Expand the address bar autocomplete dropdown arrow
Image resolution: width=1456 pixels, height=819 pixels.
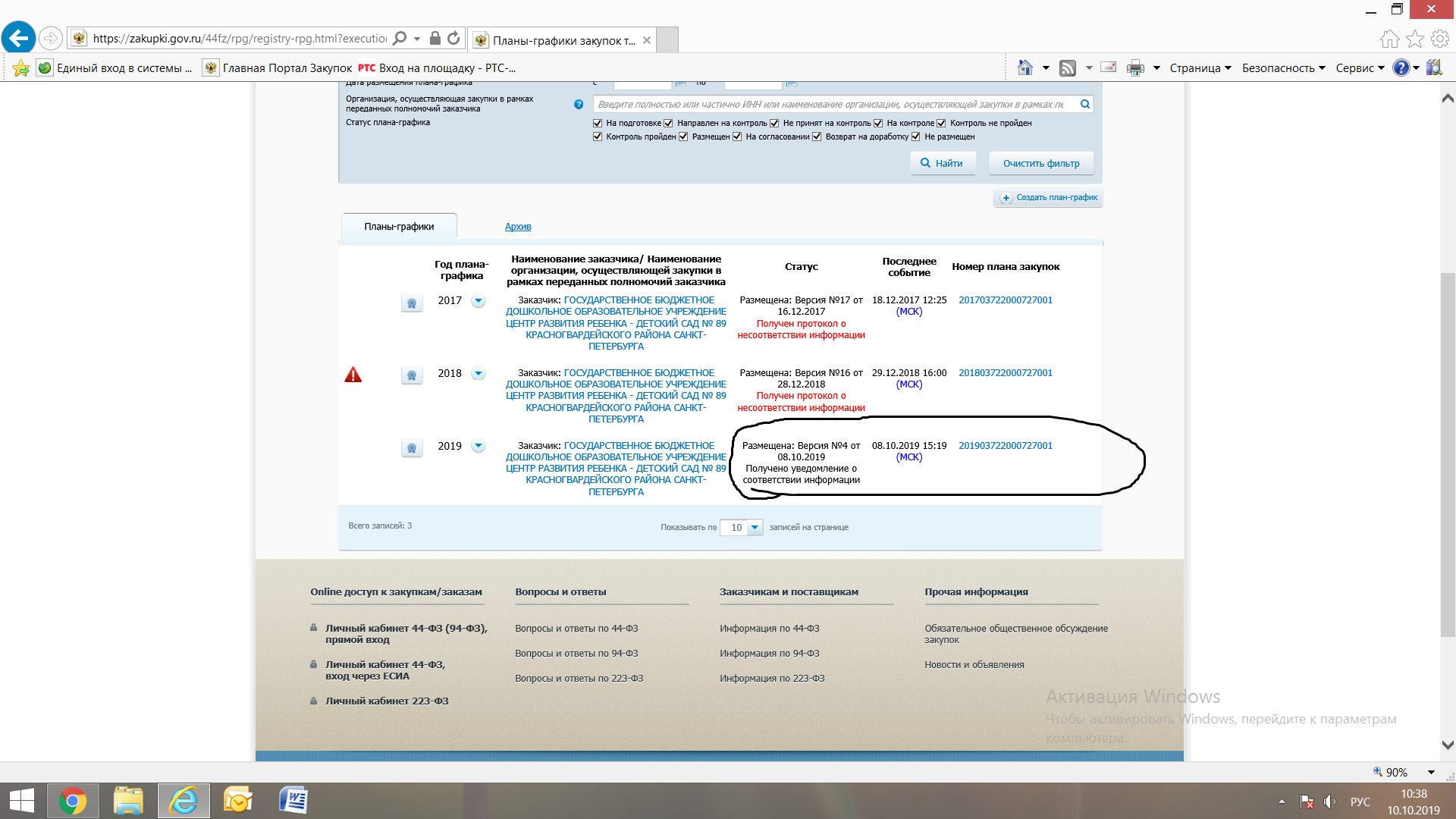pyautogui.click(x=417, y=39)
